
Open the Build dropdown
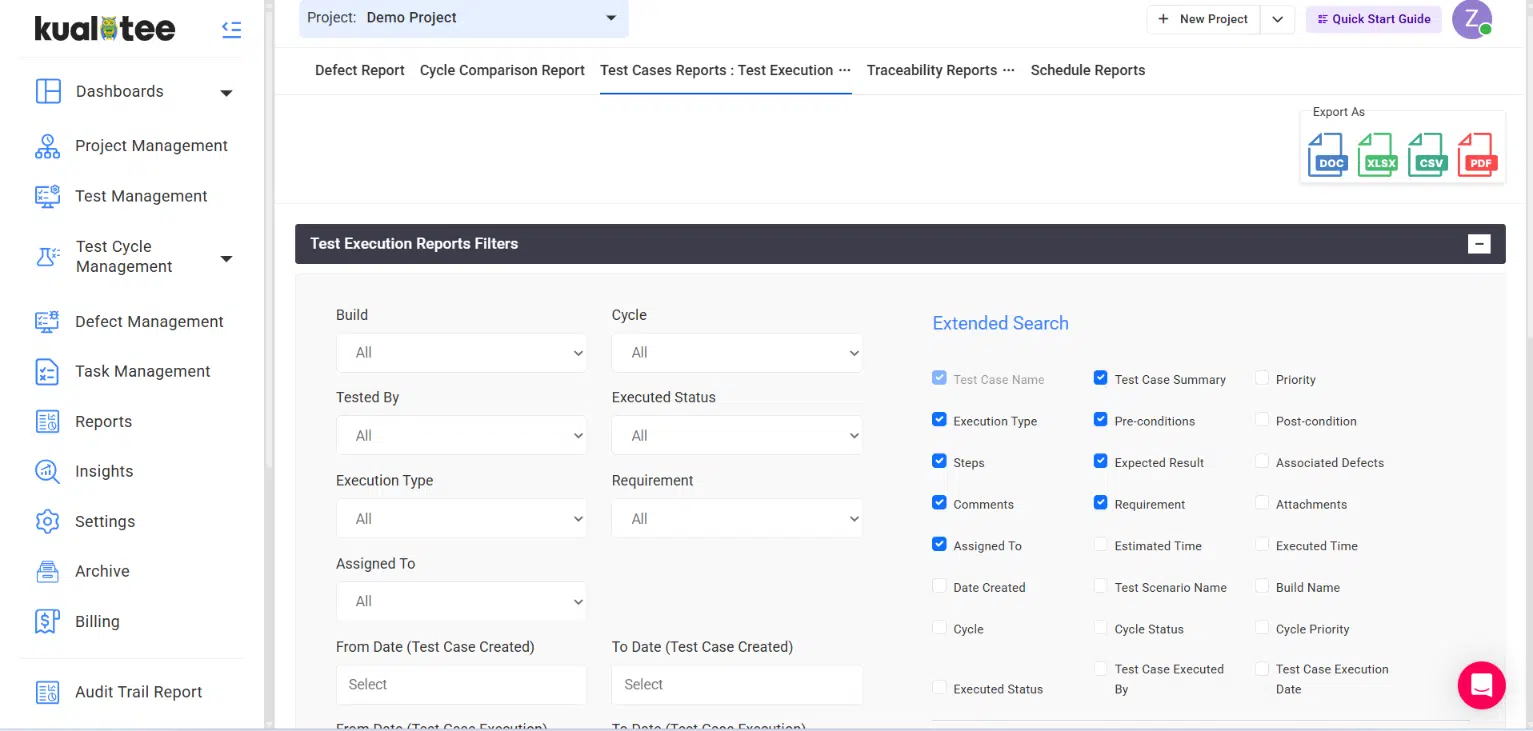461,353
